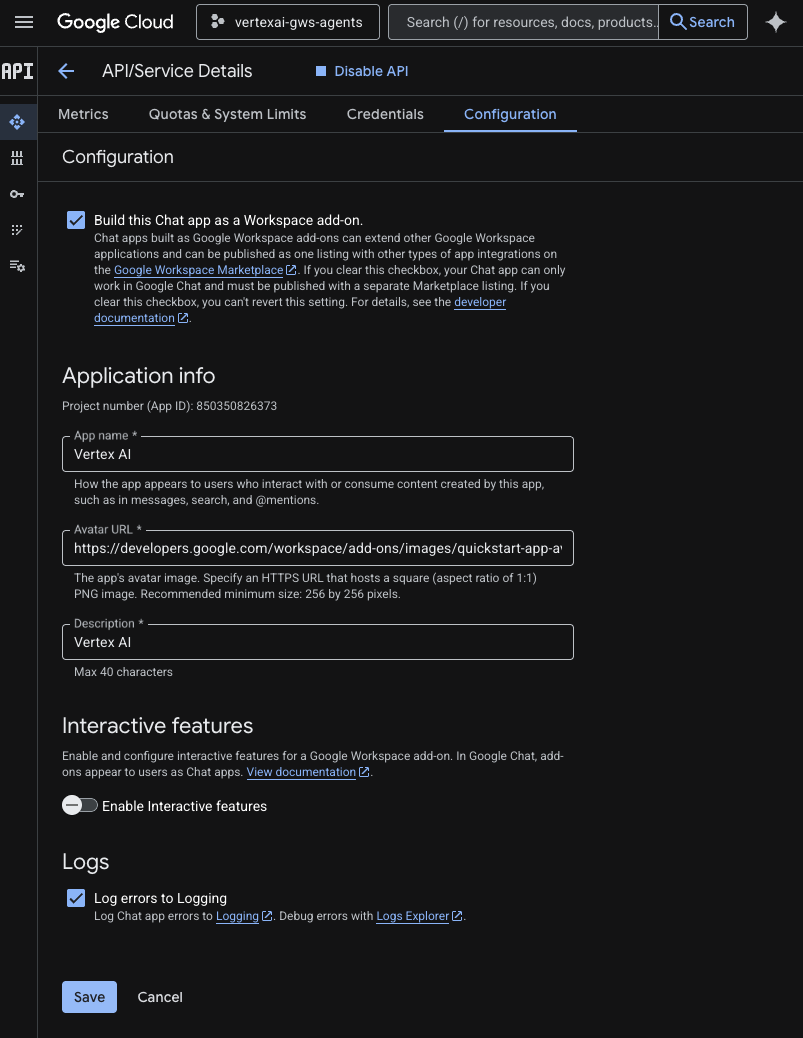Switch to the Metrics tab
The width and height of the screenshot is (803, 1038).
point(83,114)
